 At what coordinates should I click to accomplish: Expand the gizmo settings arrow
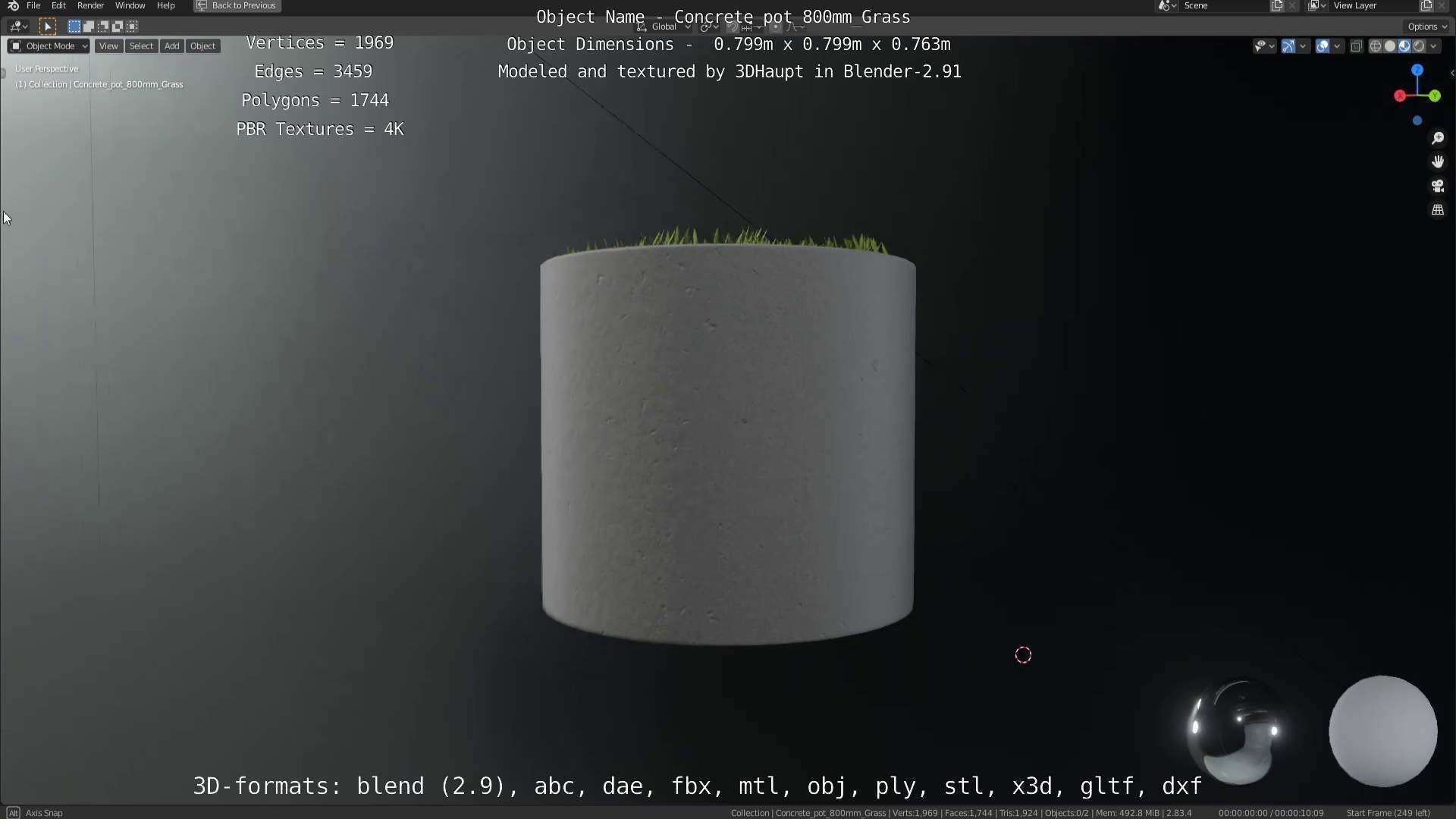[x=1303, y=46]
